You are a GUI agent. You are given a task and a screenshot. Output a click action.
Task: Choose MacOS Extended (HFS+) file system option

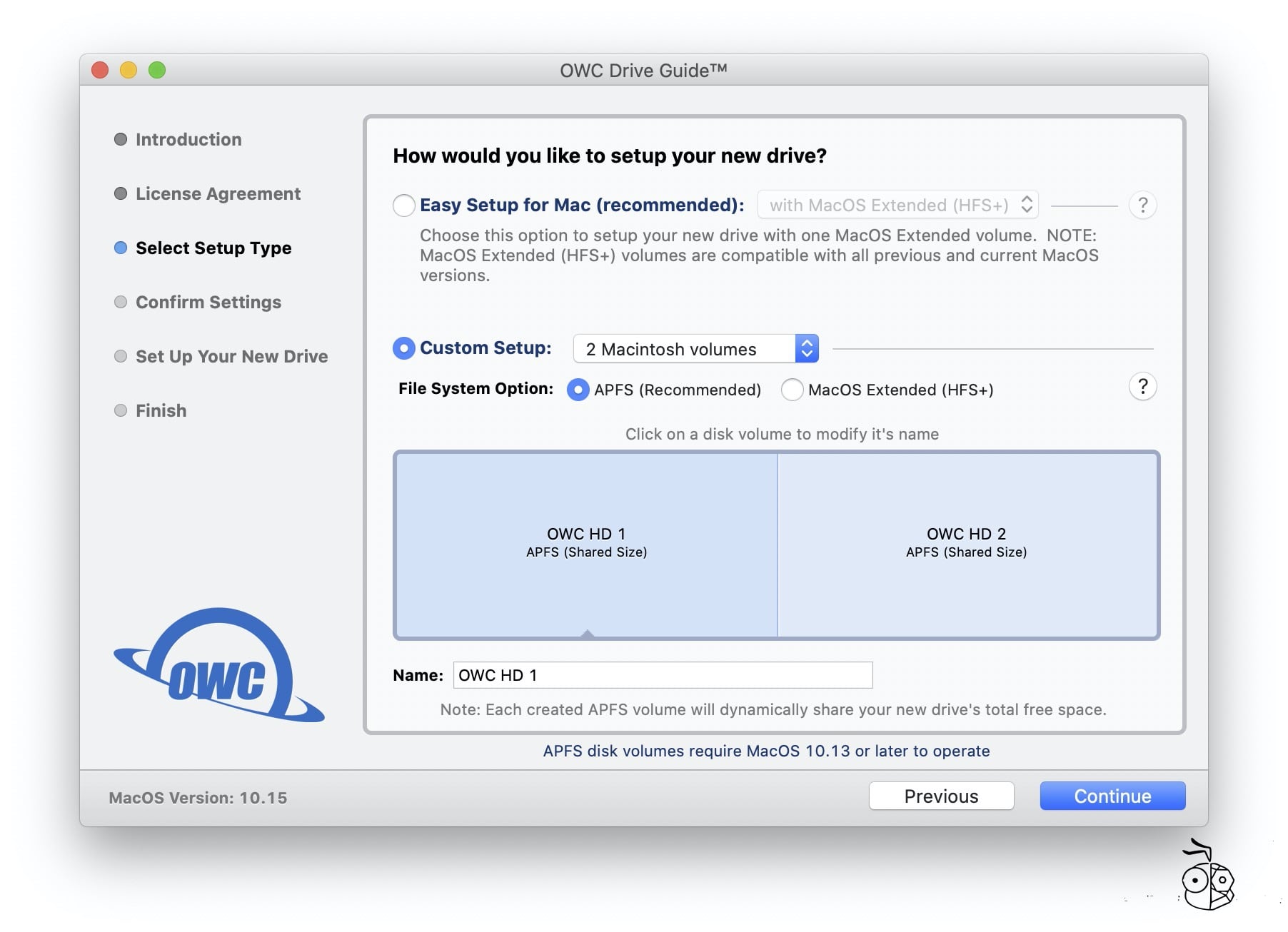792,390
